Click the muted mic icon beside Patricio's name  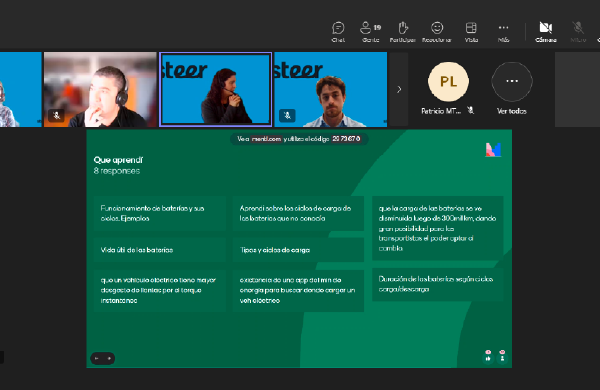pyautogui.click(x=471, y=111)
